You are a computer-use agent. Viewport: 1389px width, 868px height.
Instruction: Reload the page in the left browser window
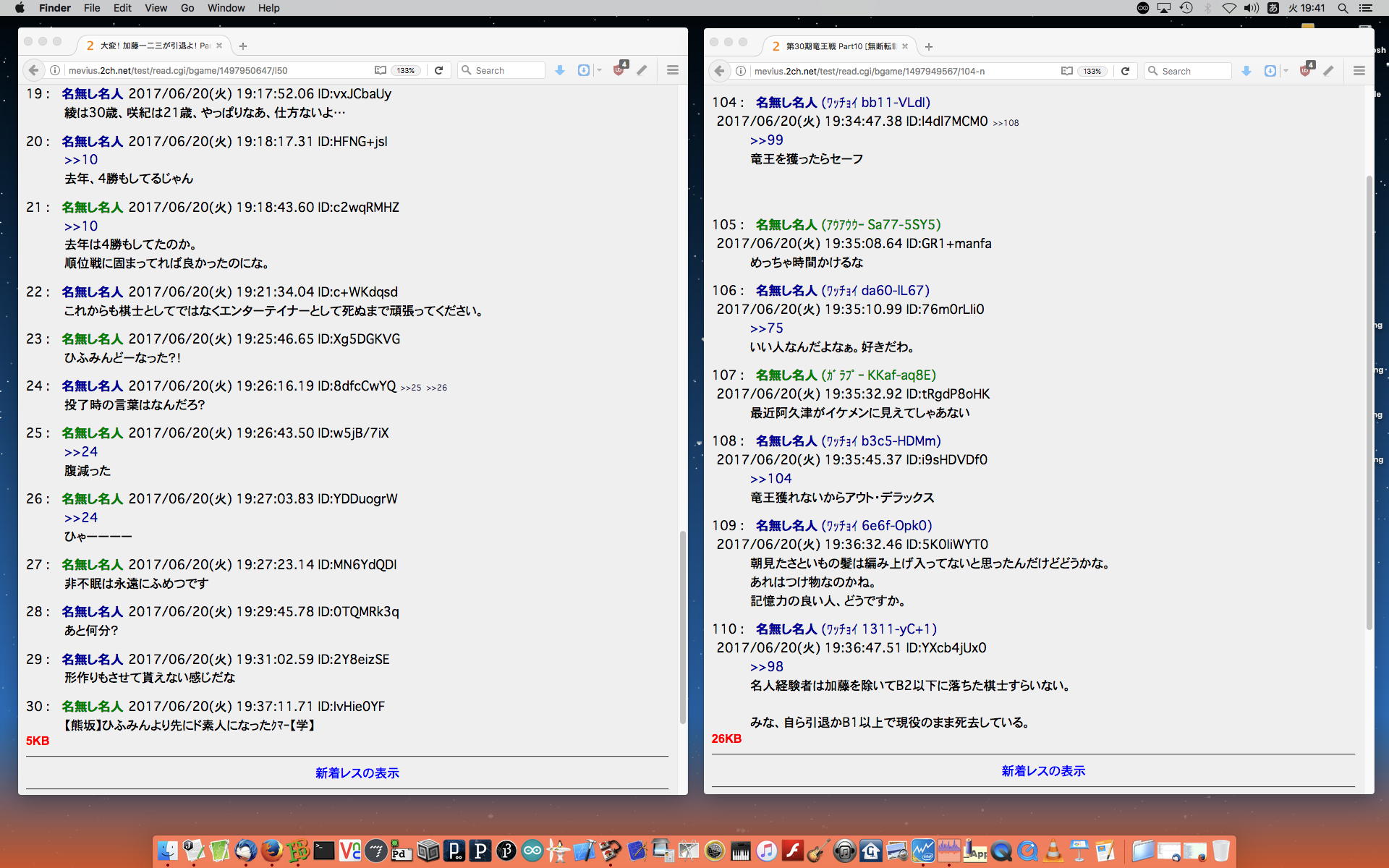point(438,70)
